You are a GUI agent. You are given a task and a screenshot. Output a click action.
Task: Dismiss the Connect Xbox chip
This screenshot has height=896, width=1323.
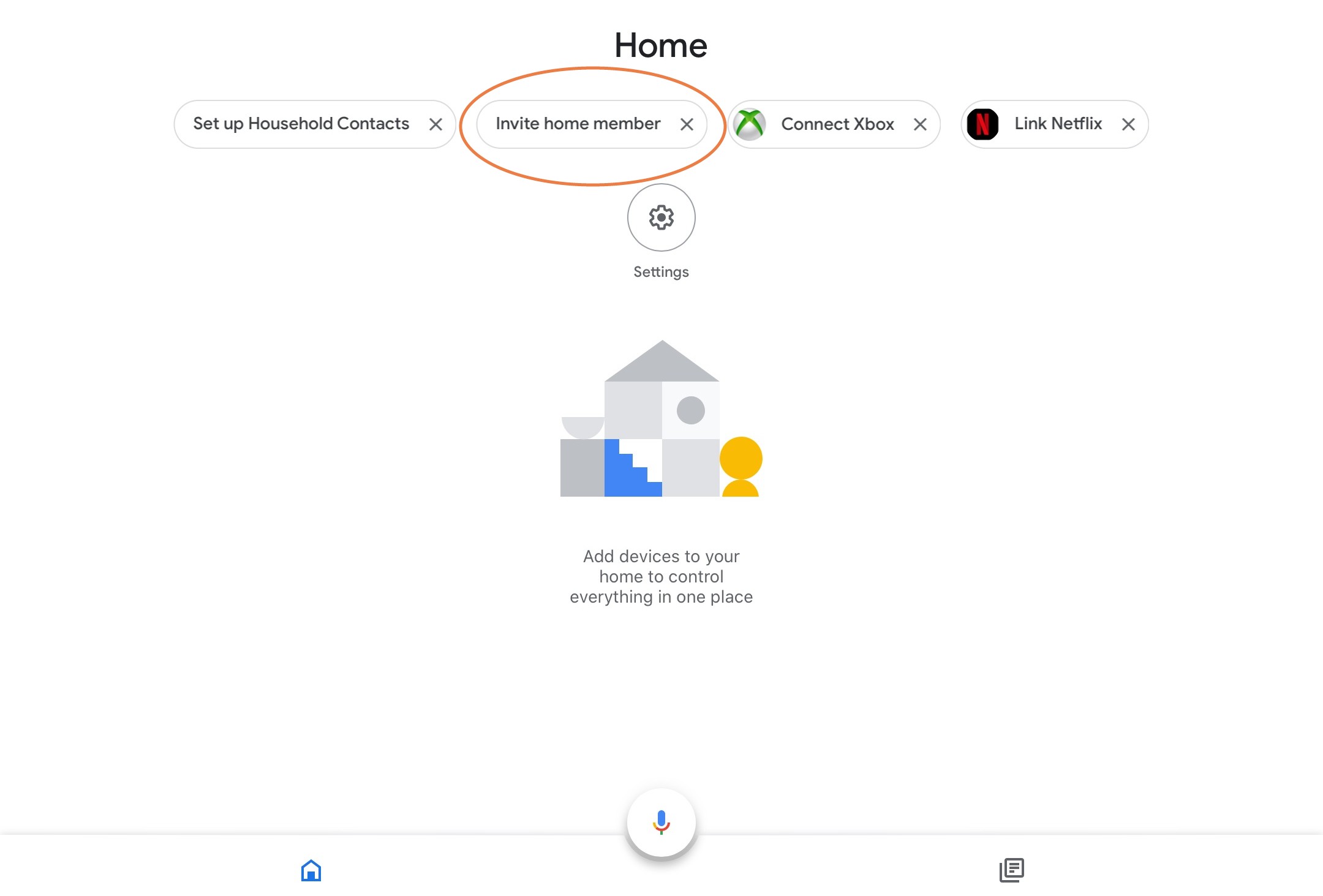921,123
